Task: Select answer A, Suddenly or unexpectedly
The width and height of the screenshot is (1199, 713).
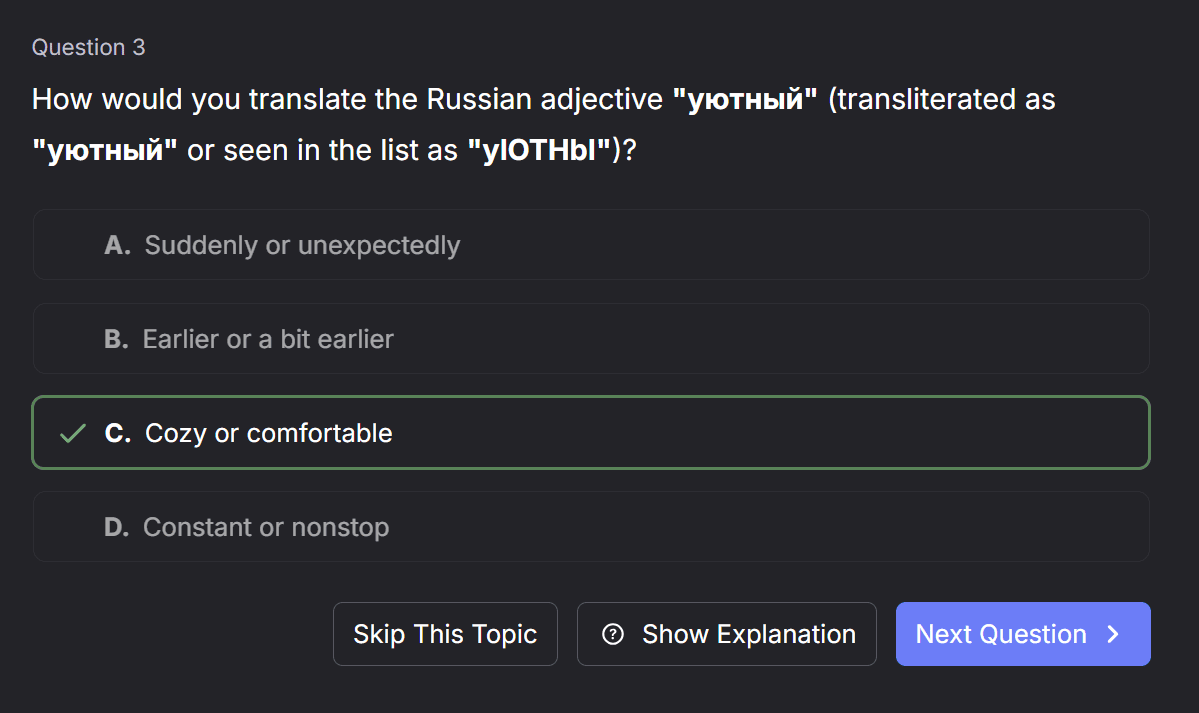Action: (x=591, y=245)
